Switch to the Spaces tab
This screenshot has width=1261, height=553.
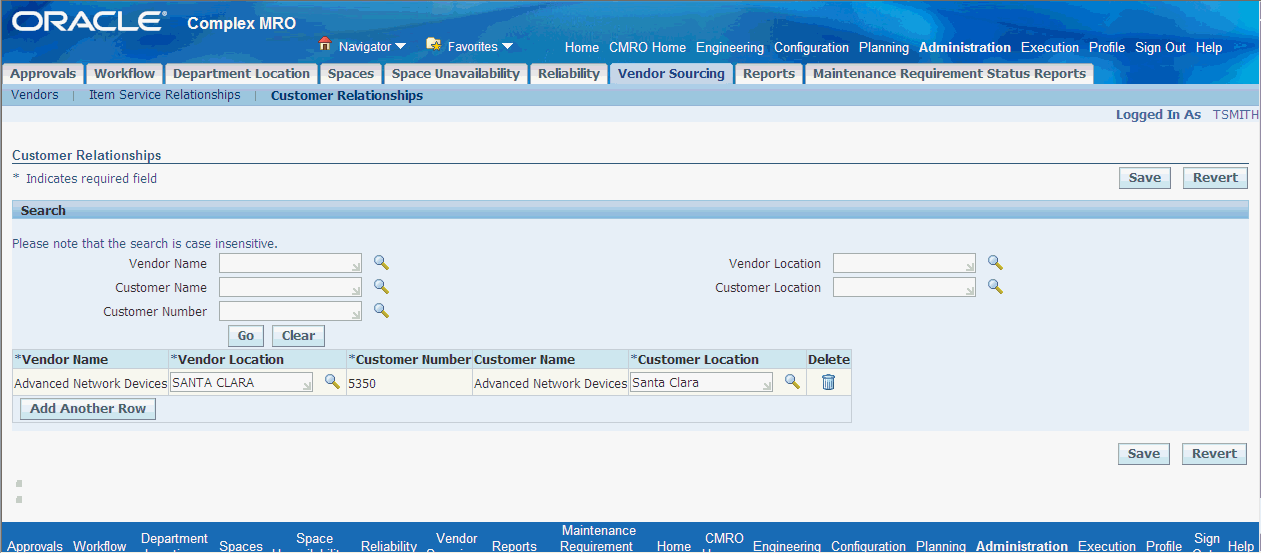click(351, 73)
